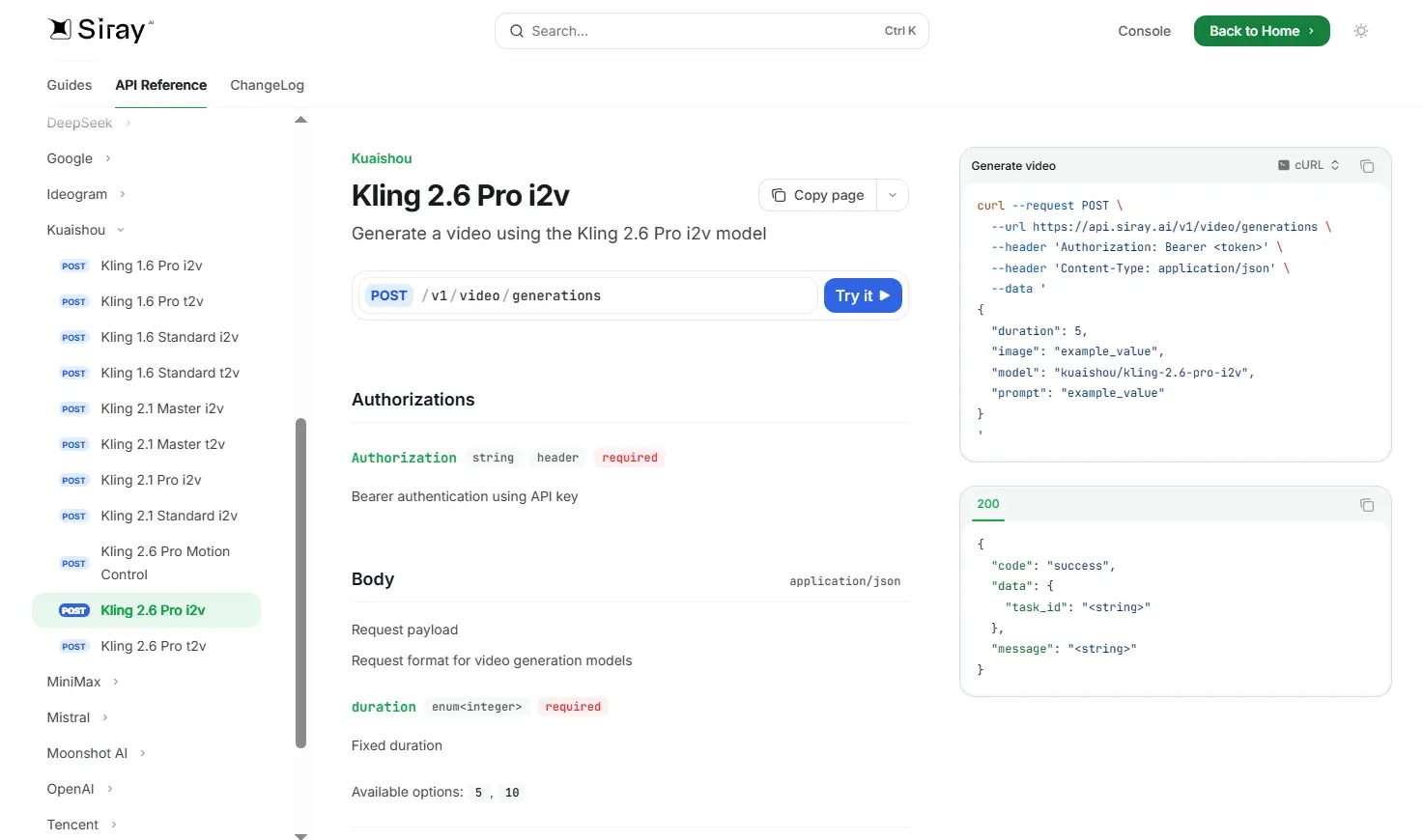Viewport: 1423px width, 840px height.
Task: Click the clipboard icon on Copy page
Action: click(779, 195)
